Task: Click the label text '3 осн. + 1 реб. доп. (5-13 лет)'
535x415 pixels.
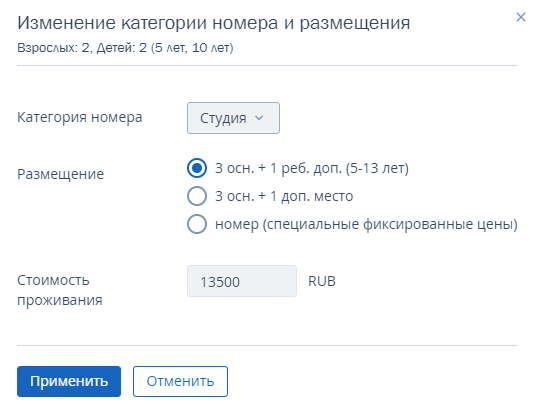Action: 312,168
